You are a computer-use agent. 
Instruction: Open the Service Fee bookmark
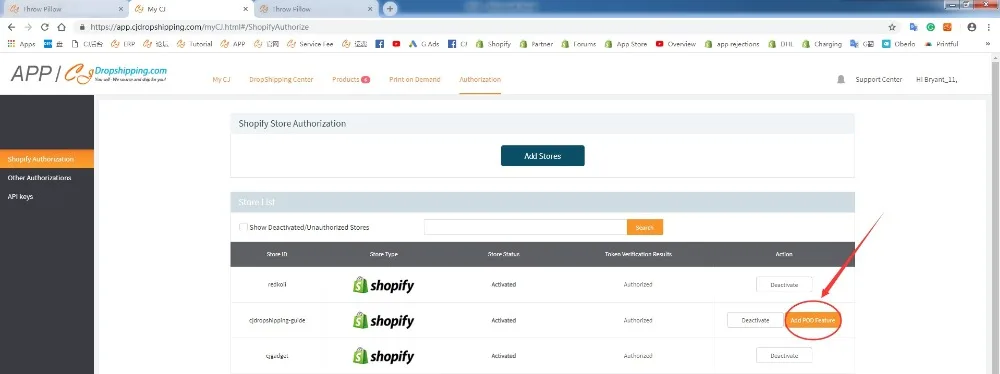[310, 44]
